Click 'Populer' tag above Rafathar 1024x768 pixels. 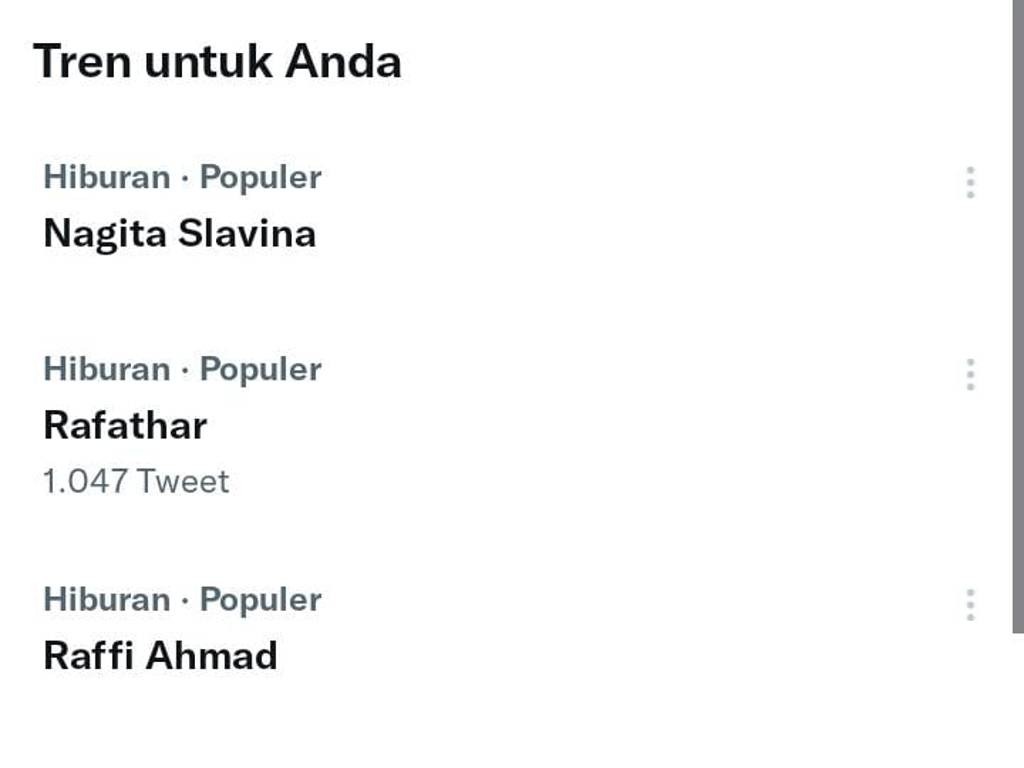pos(260,370)
